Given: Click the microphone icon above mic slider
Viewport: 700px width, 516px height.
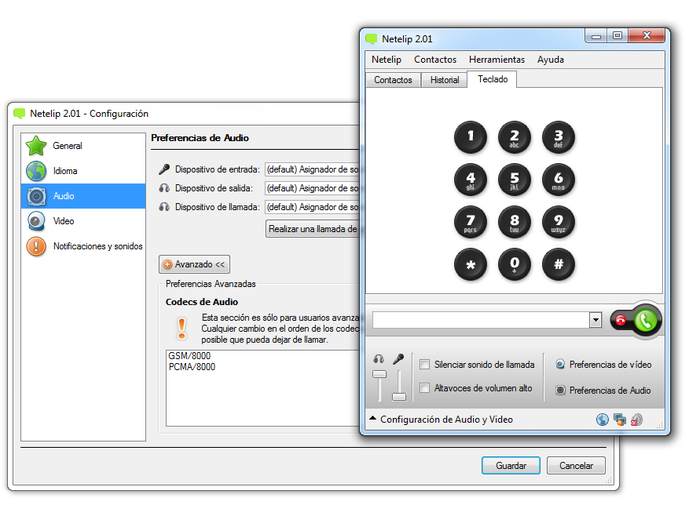Looking at the screenshot, I should 398,359.
